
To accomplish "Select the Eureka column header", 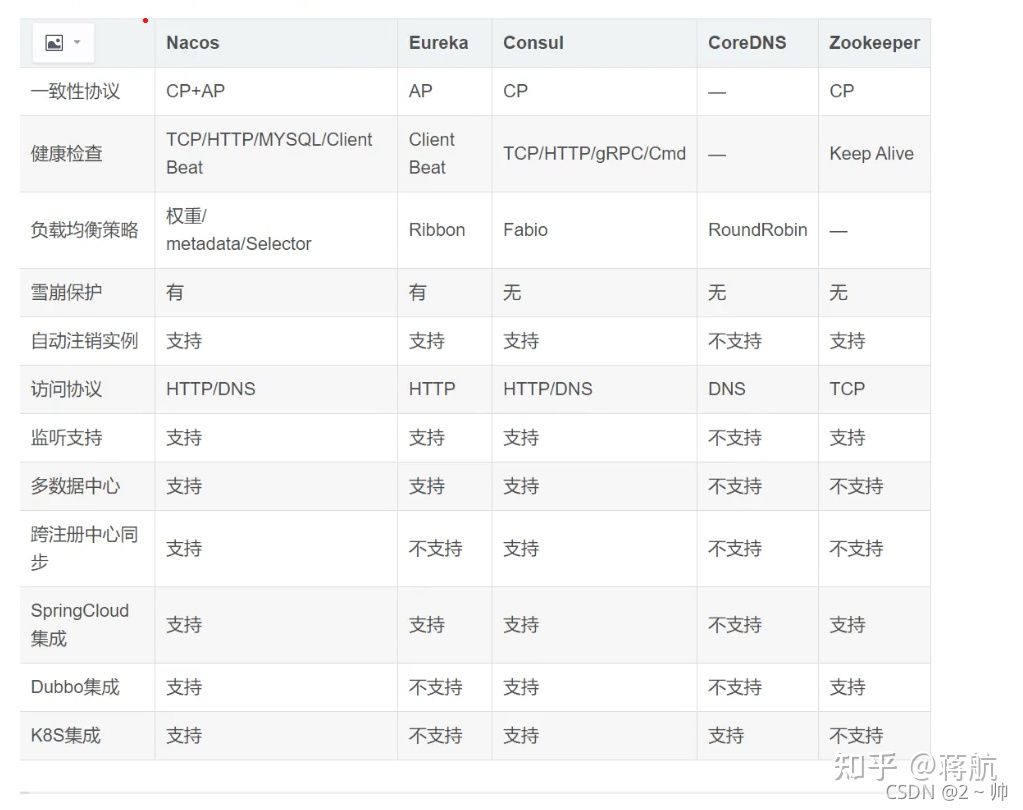I will click(x=438, y=43).
